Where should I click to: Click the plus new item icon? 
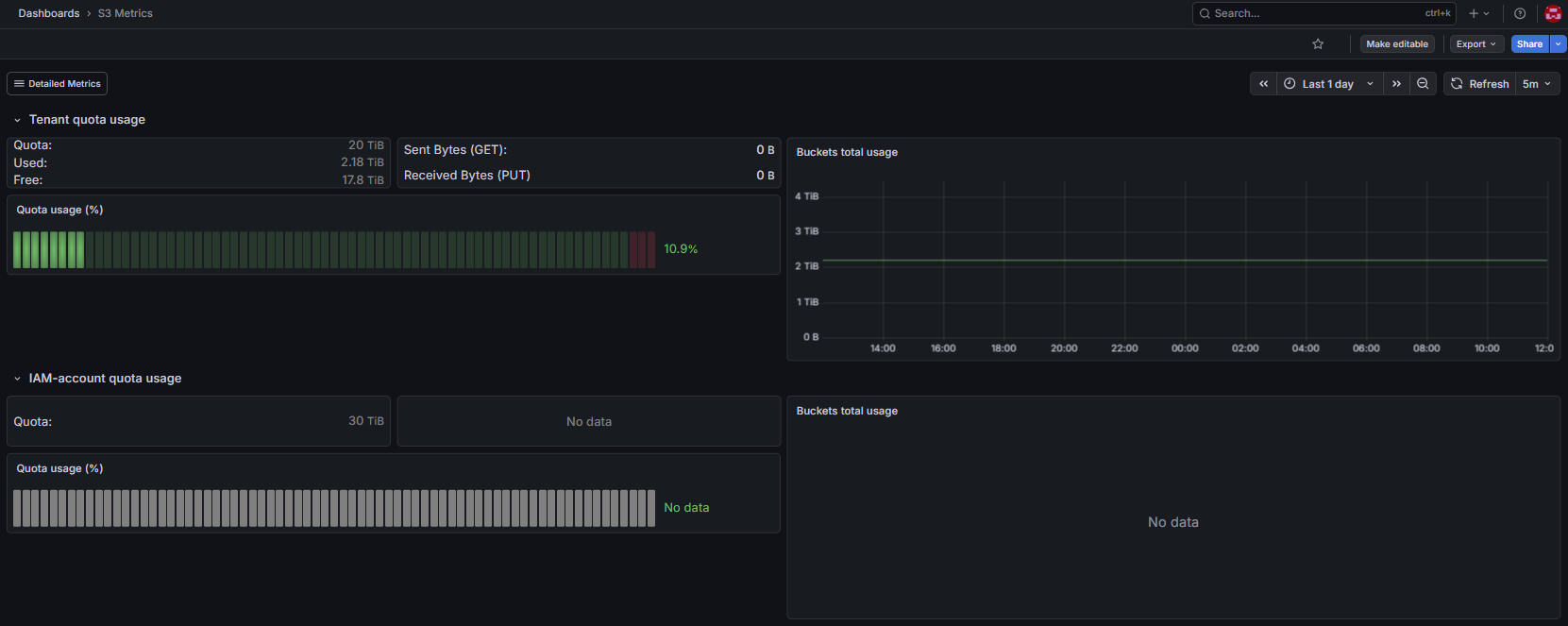[1478, 13]
